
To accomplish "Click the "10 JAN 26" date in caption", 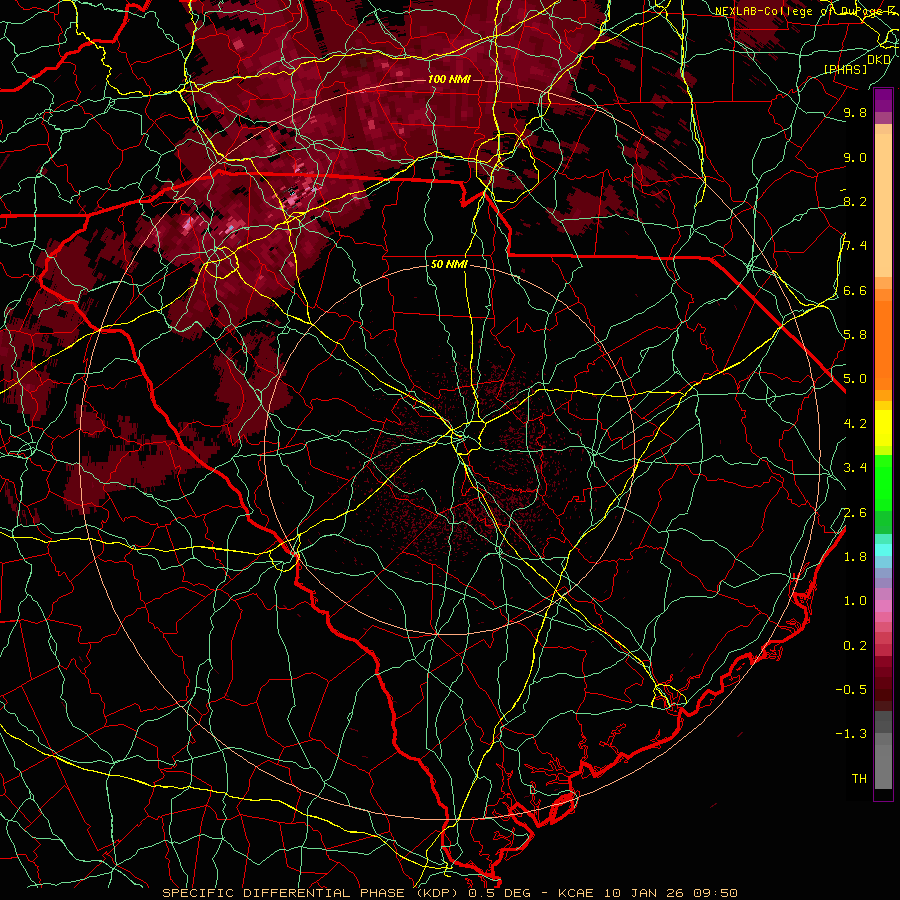I will point(642,893).
